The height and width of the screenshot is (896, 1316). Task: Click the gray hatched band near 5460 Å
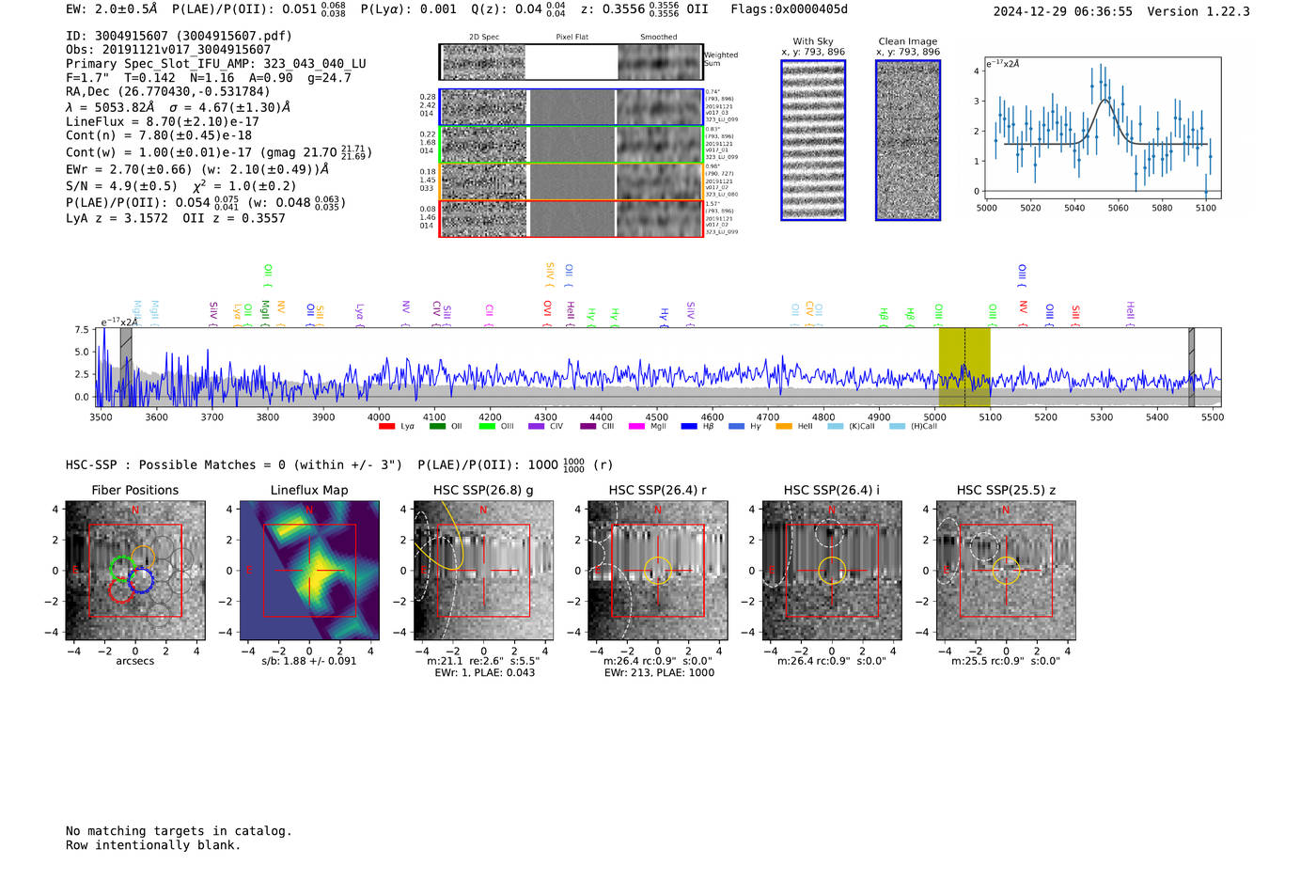[x=1191, y=368]
